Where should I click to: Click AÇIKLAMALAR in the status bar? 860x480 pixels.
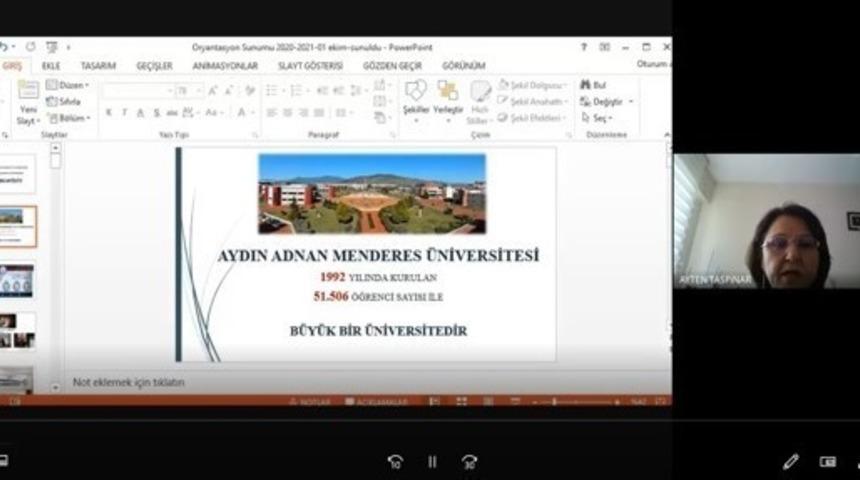[x=376, y=402]
